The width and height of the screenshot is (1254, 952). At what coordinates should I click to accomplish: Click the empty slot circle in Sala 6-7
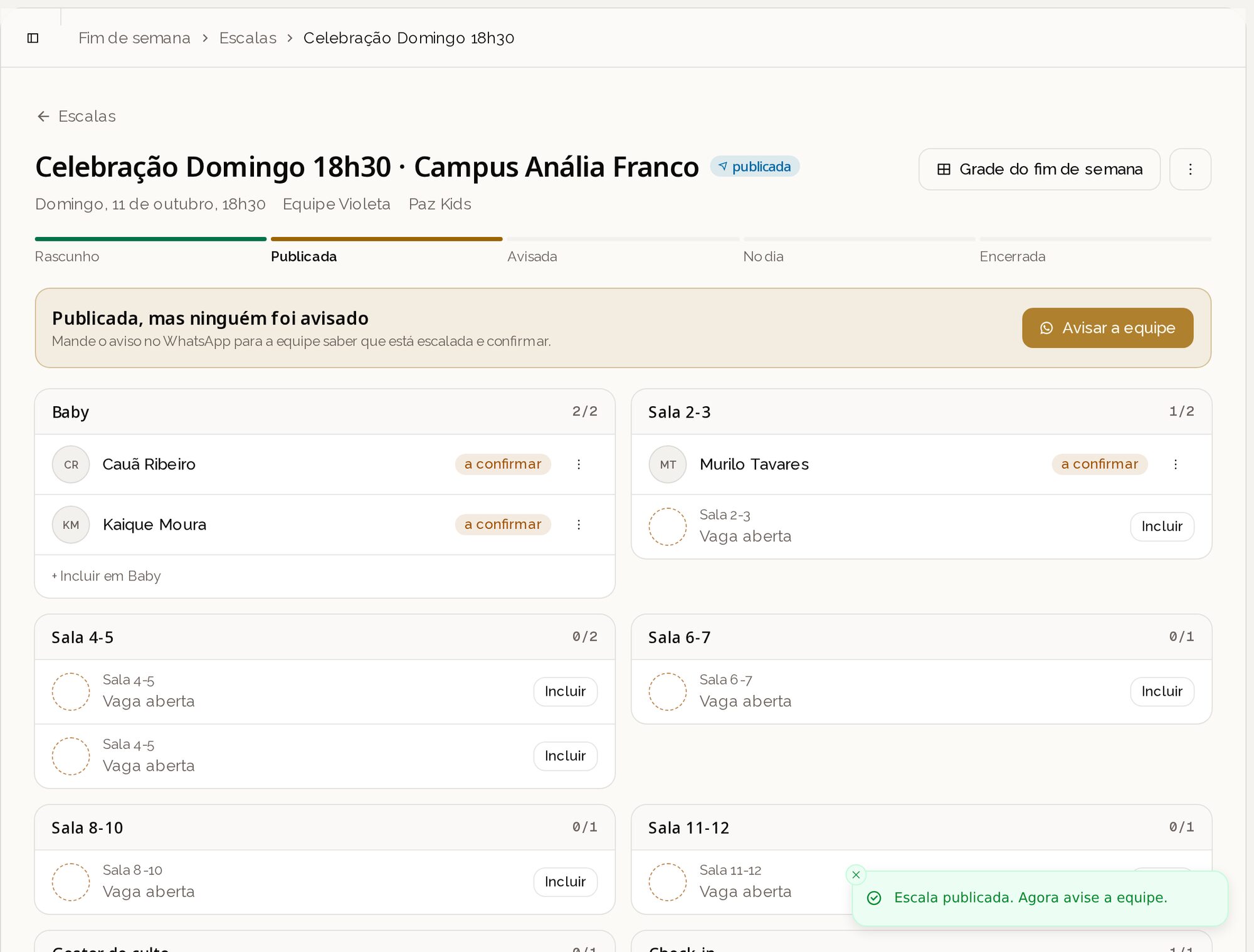pos(668,691)
